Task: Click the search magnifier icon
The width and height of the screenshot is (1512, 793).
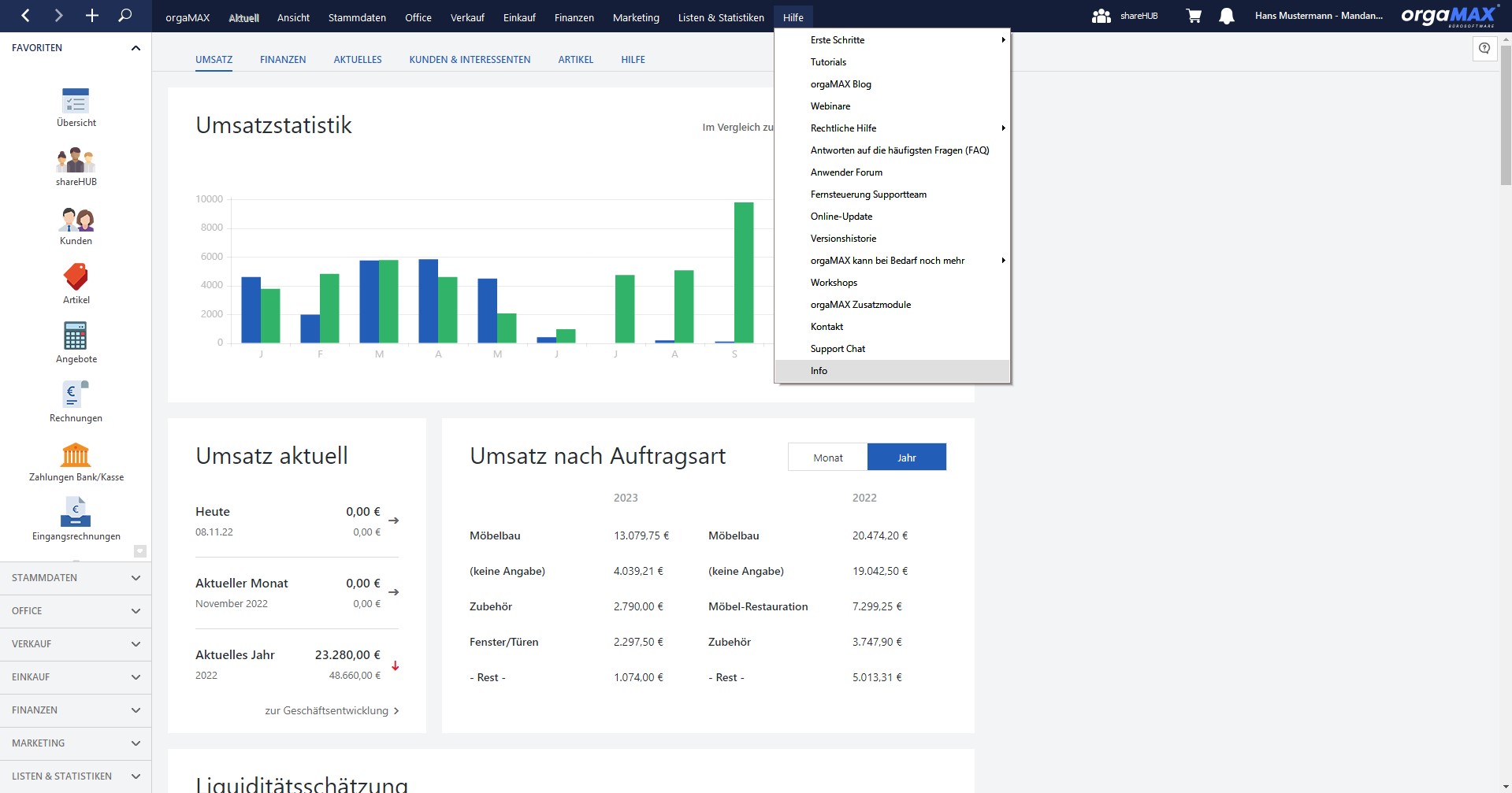Action: coord(124,16)
